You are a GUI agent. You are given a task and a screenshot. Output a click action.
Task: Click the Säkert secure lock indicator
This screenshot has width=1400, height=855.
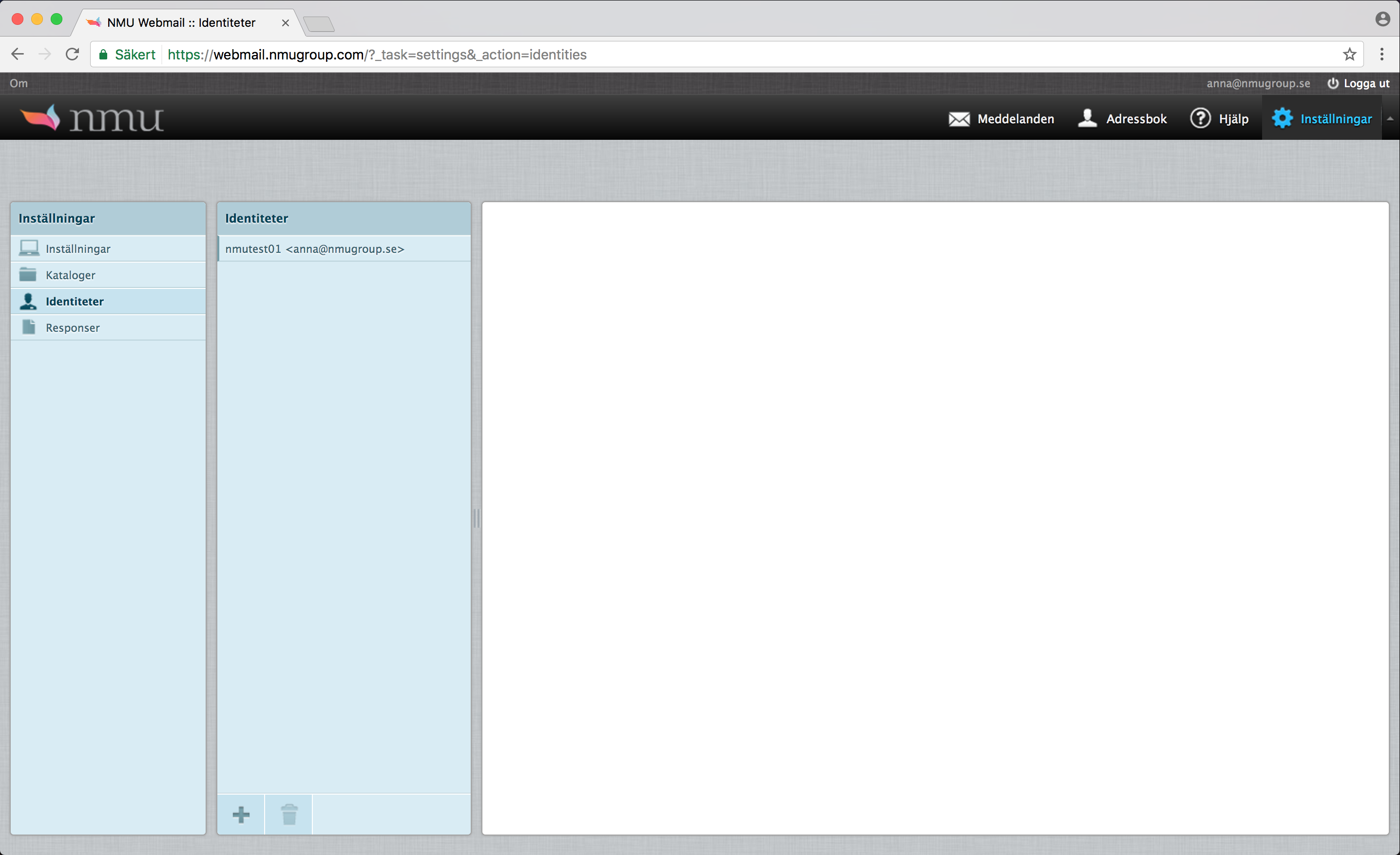pyautogui.click(x=127, y=55)
